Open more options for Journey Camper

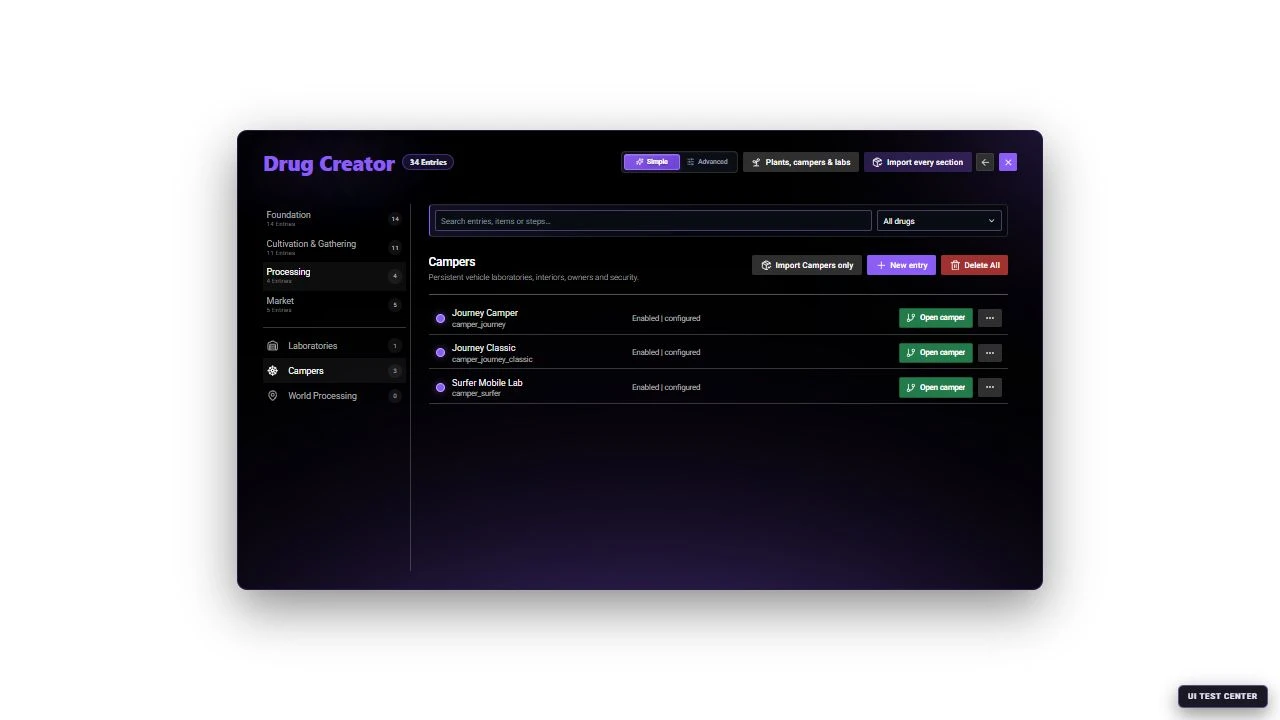click(x=990, y=318)
